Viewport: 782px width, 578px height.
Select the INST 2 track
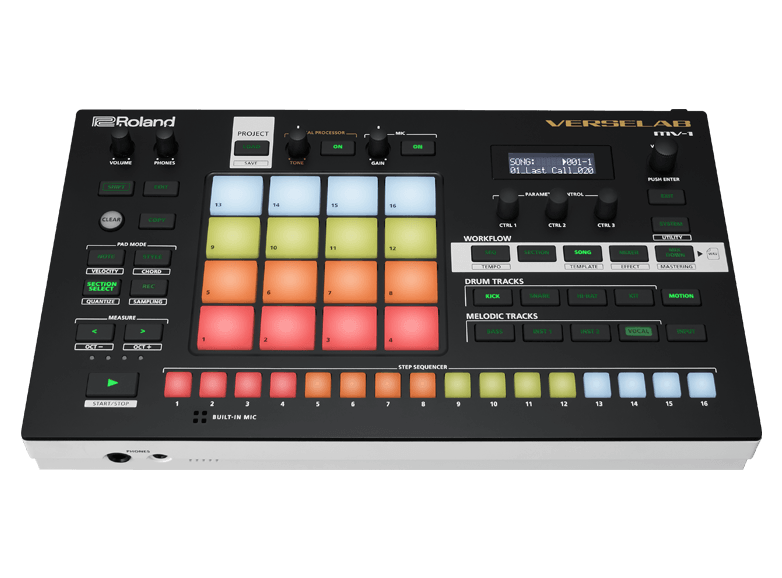click(x=590, y=332)
